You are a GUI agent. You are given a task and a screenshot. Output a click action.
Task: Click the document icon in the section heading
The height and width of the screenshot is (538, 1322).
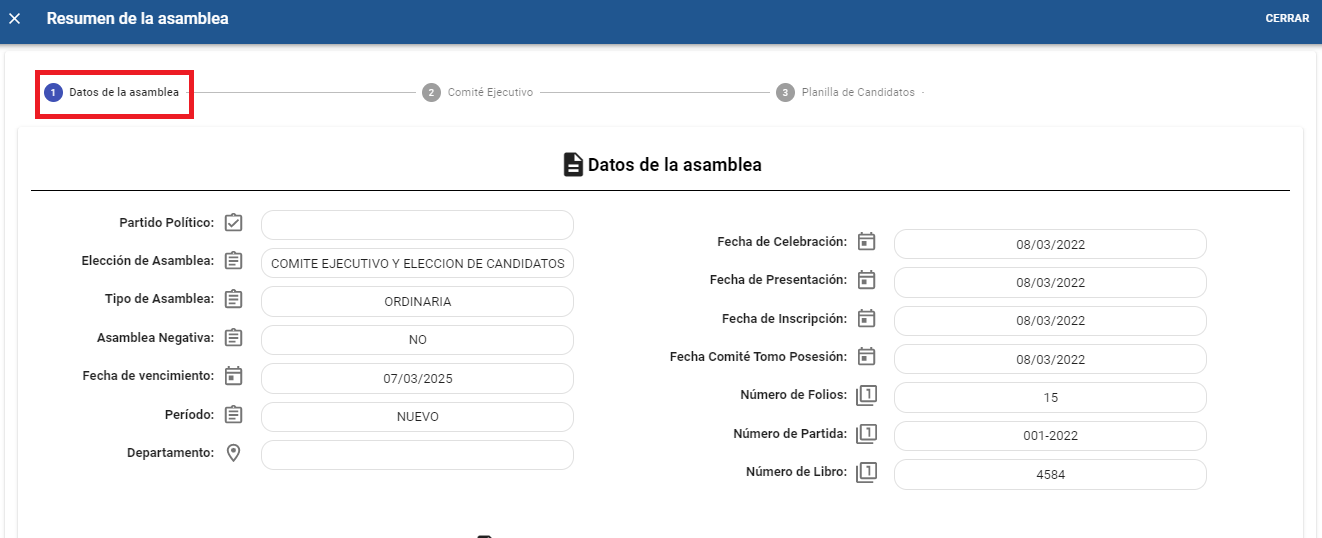click(x=573, y=165)
